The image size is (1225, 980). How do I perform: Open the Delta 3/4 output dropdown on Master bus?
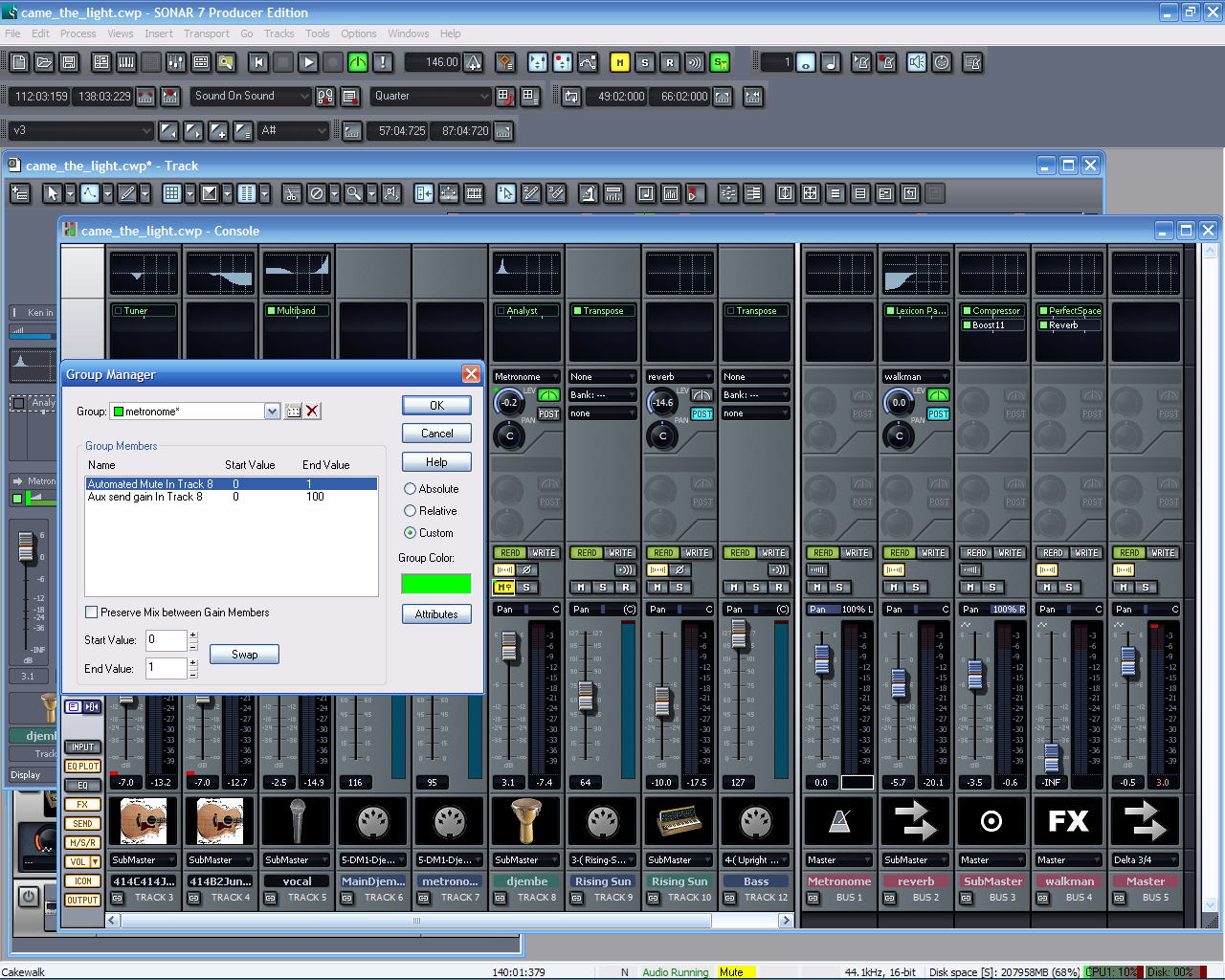click(x=1146, y=860)
